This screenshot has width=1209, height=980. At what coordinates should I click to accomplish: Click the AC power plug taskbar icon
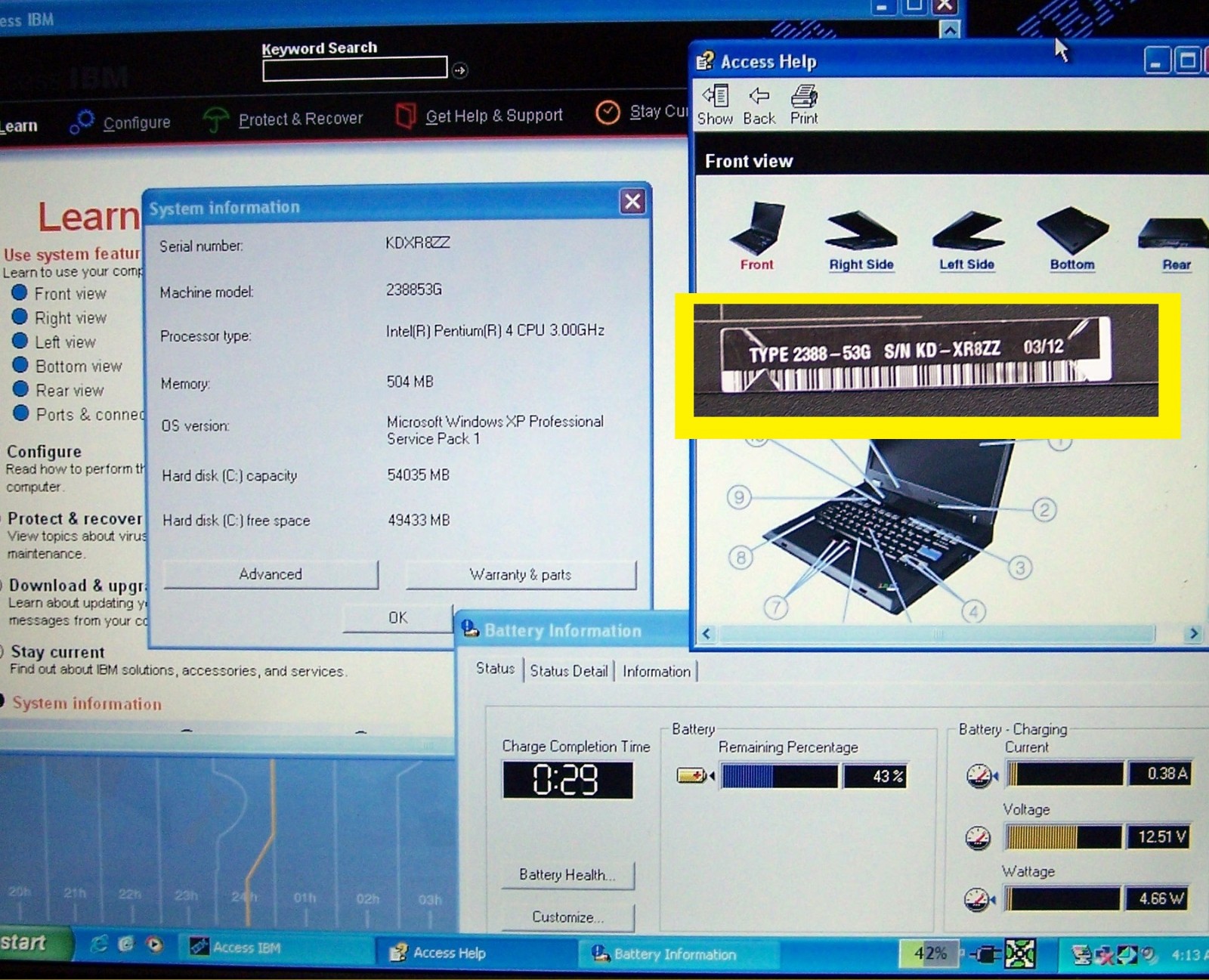985,954
